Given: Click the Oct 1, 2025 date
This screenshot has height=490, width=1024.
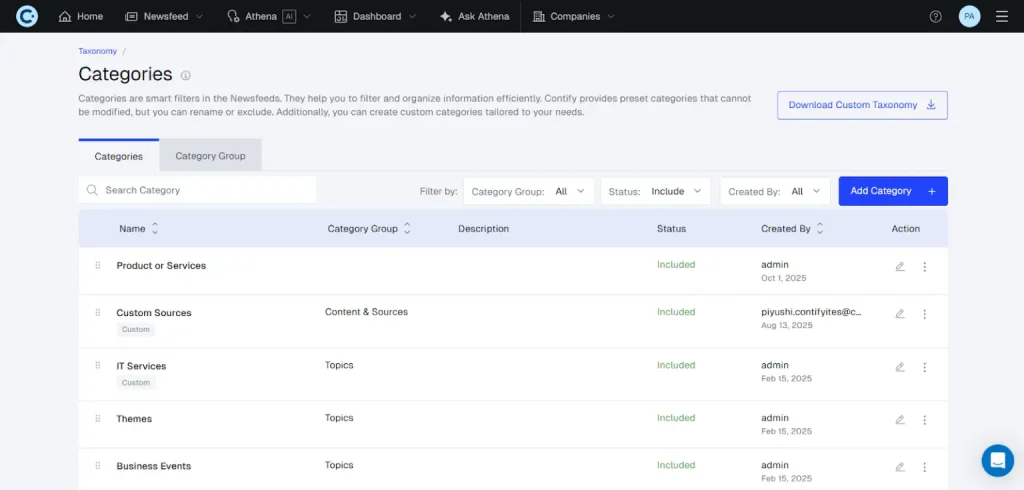Looking at the screenshot, I should [x=784, y=278].
